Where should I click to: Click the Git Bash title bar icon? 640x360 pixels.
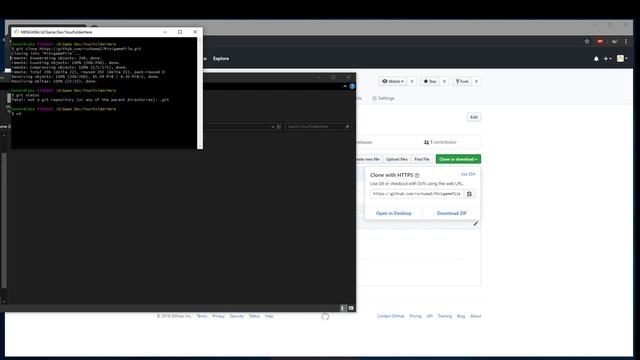16,31
